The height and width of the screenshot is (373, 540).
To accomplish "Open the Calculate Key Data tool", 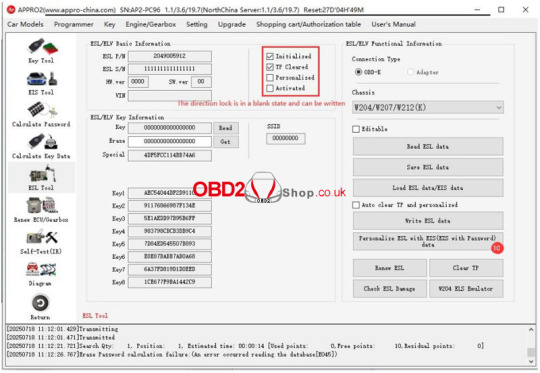I will point(41,146).
